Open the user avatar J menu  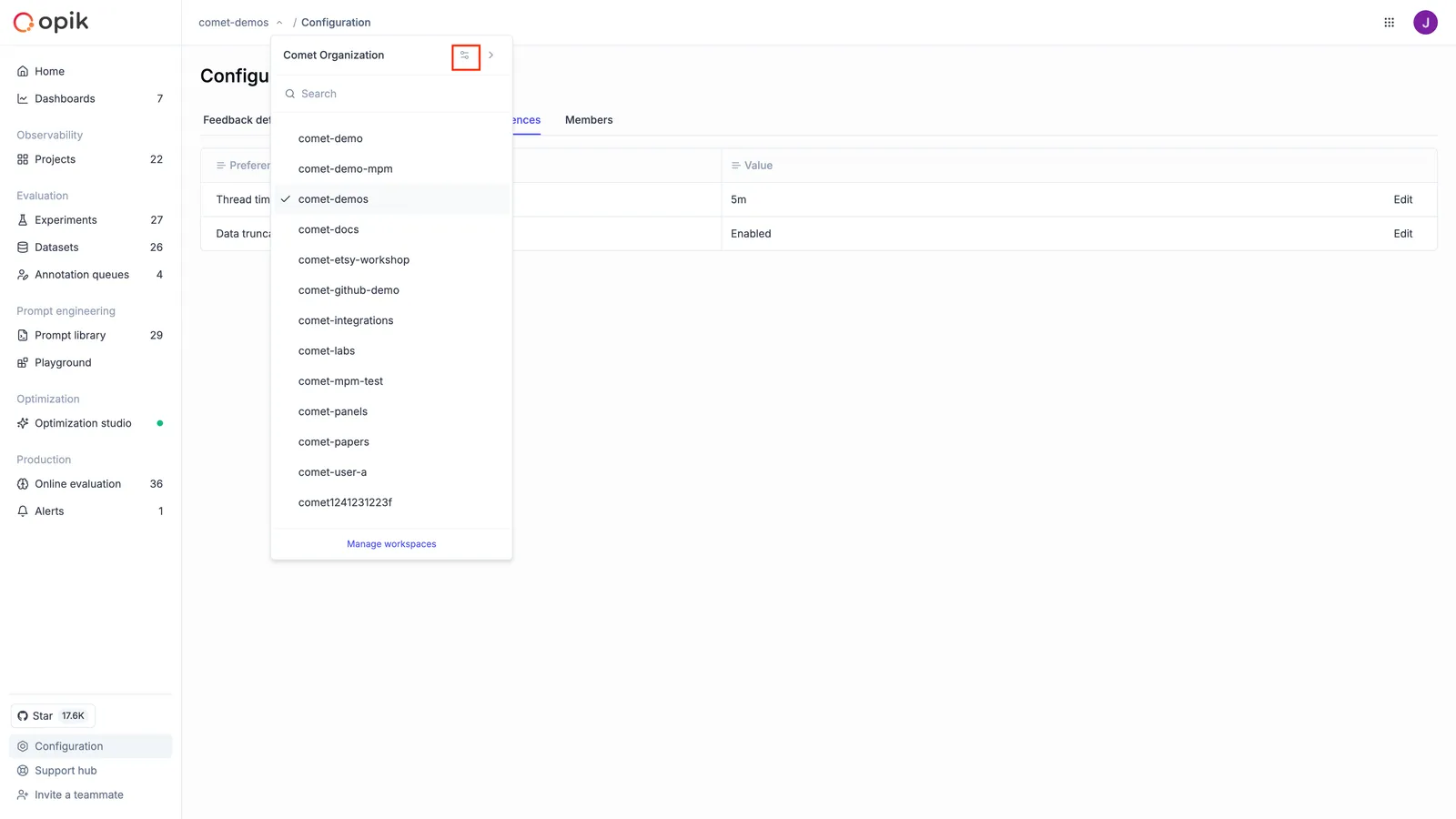tap(1425, 23)
